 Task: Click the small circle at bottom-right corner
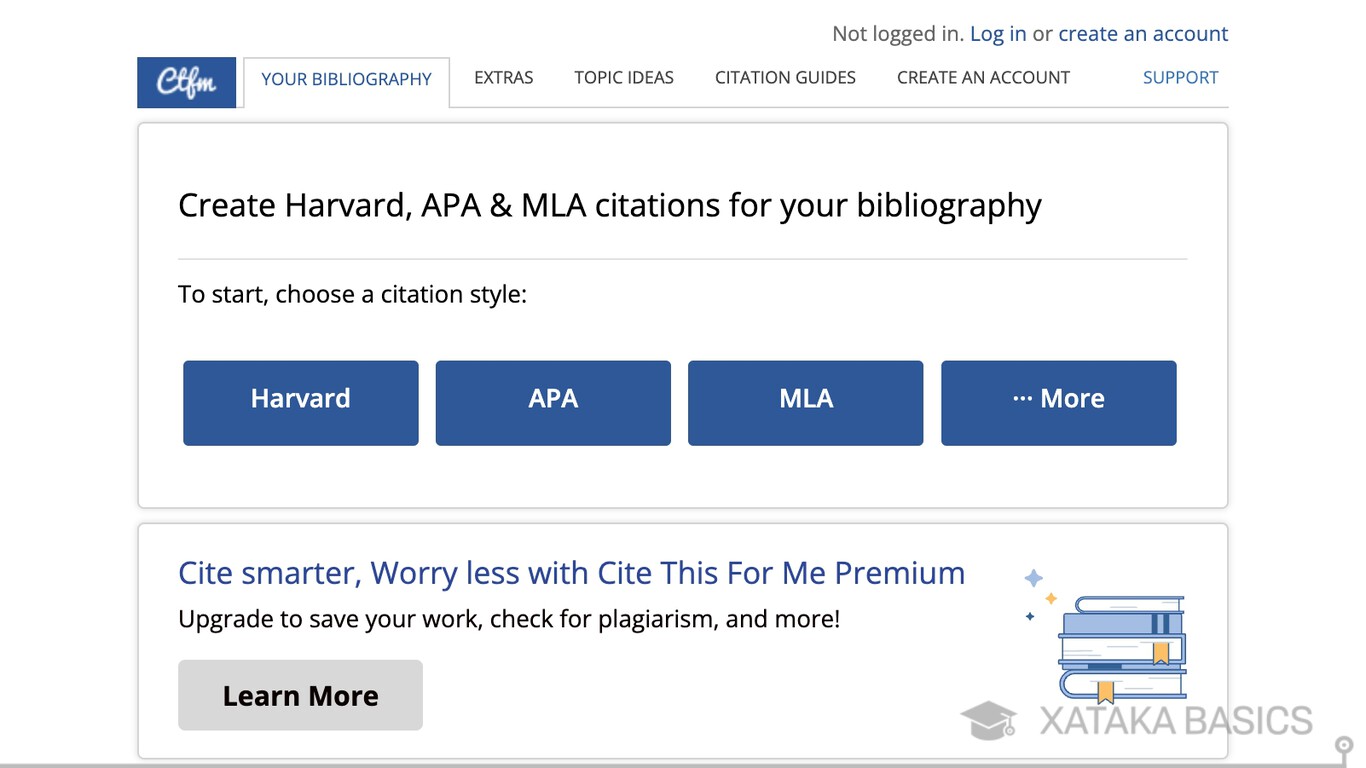(1347, 745)
